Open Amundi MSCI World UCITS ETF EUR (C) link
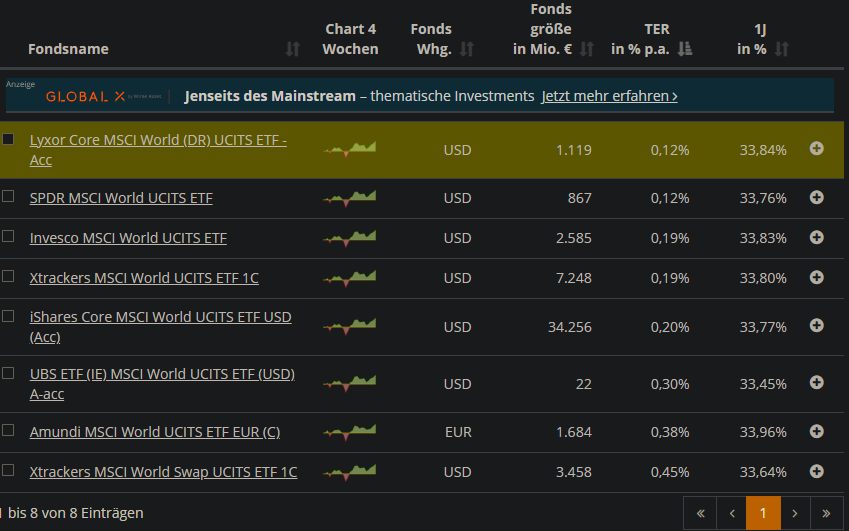849x531 pixels. point(155,432)
